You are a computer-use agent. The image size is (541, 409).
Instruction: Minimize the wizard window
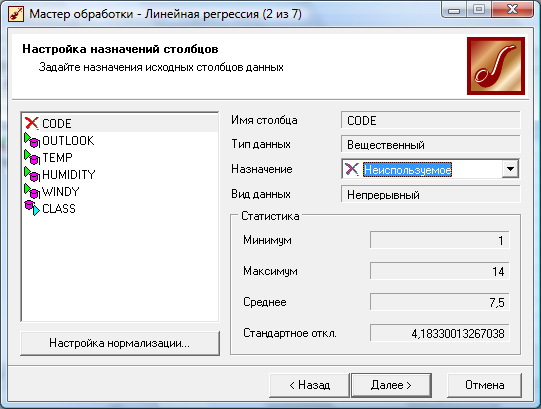point(454,10)
